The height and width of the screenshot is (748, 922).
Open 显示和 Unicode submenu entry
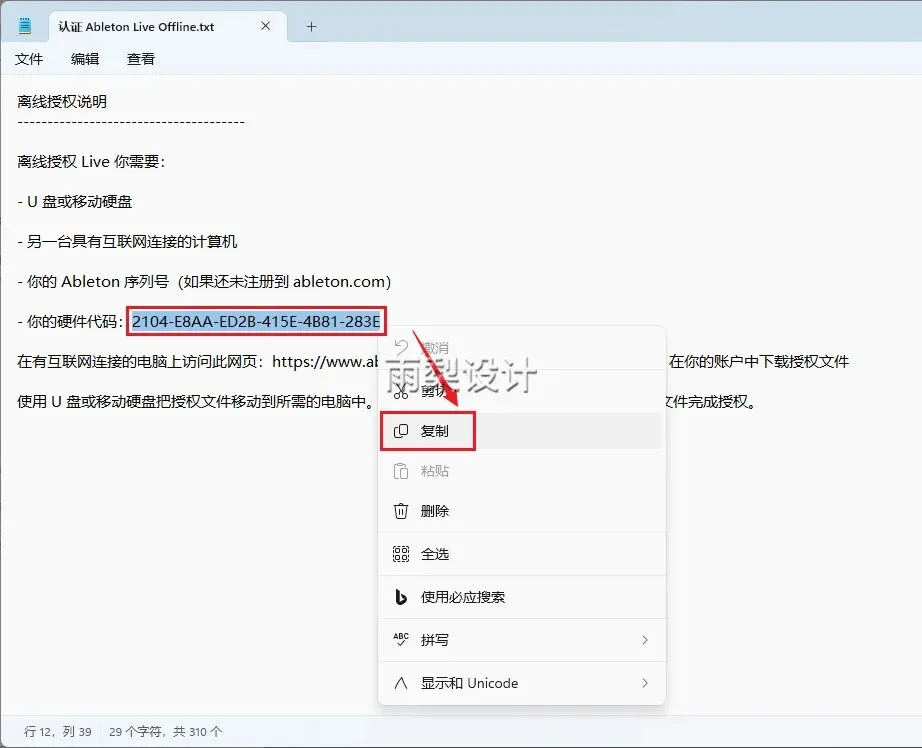[x=522, y=683]
